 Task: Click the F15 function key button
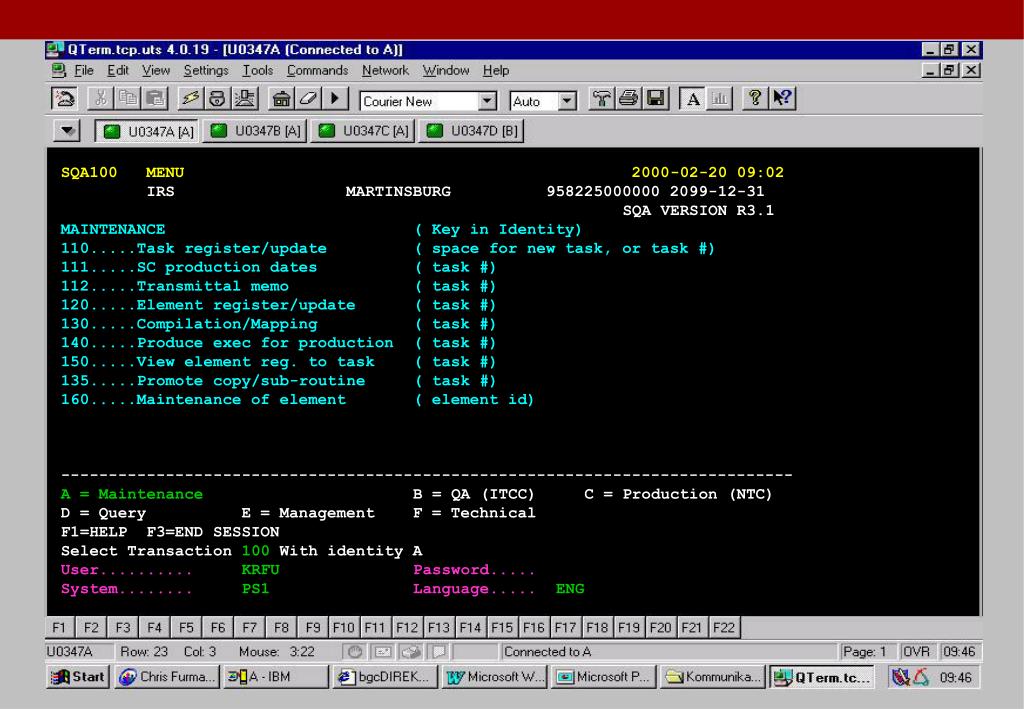pyautogui.click(x=502, y=627)
